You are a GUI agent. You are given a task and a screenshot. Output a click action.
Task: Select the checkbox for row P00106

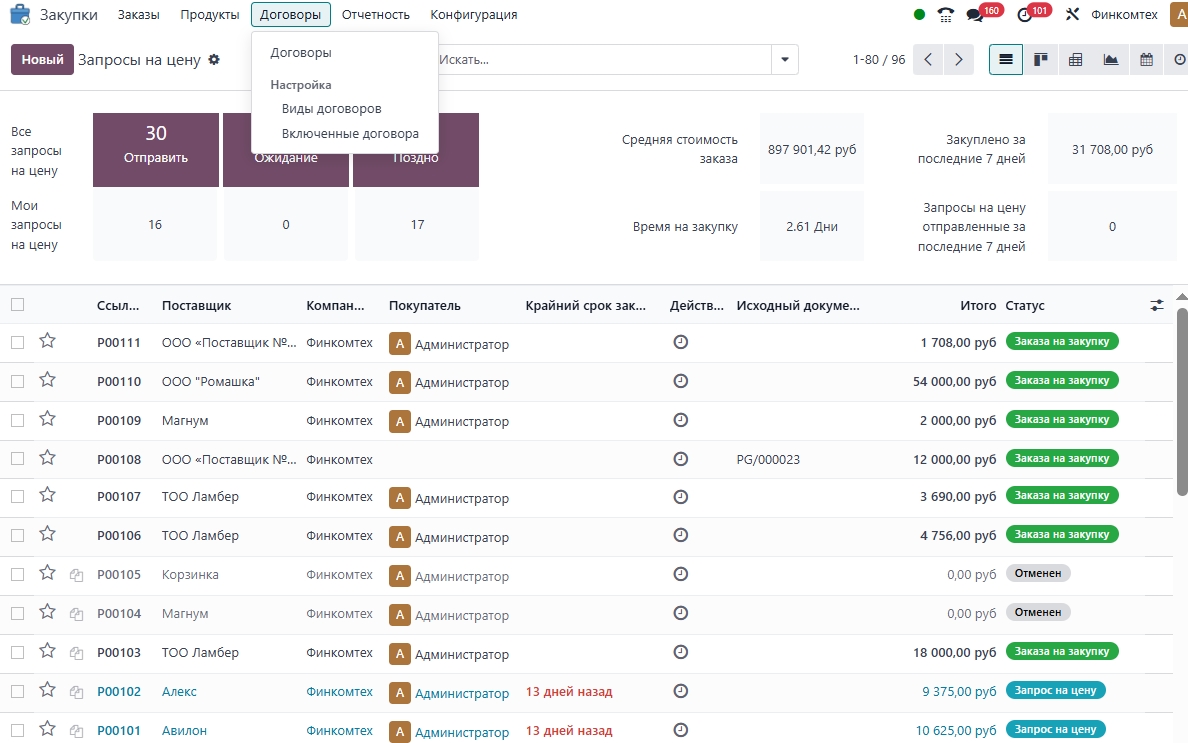point(17,535)
